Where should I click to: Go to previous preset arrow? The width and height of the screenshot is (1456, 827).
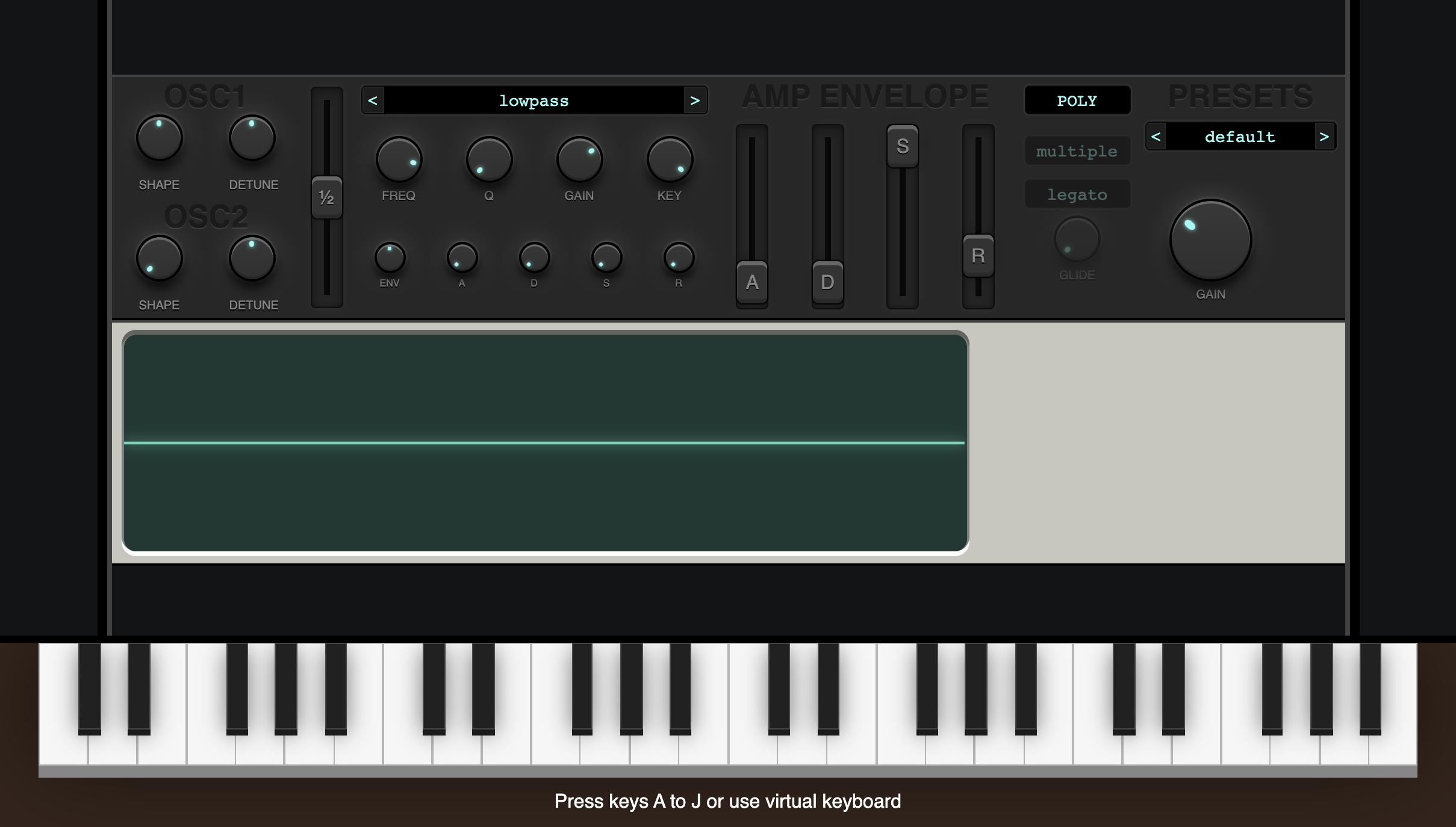(1156, 137)
